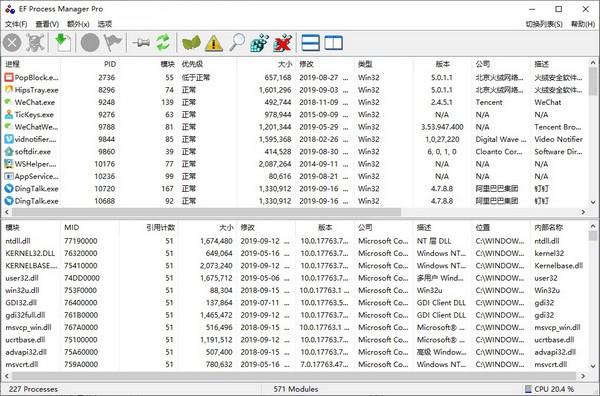Click the pushpin always-on-top icon
Image resolution: width=600 pixels, height=396 pixels.
coord(141,42)
